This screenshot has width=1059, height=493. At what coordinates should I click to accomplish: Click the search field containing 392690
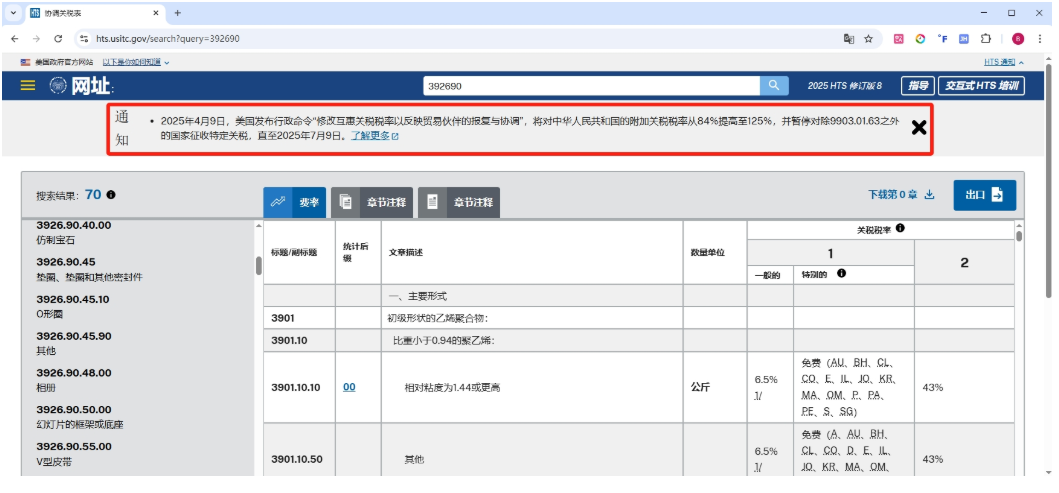pos(592,86)
